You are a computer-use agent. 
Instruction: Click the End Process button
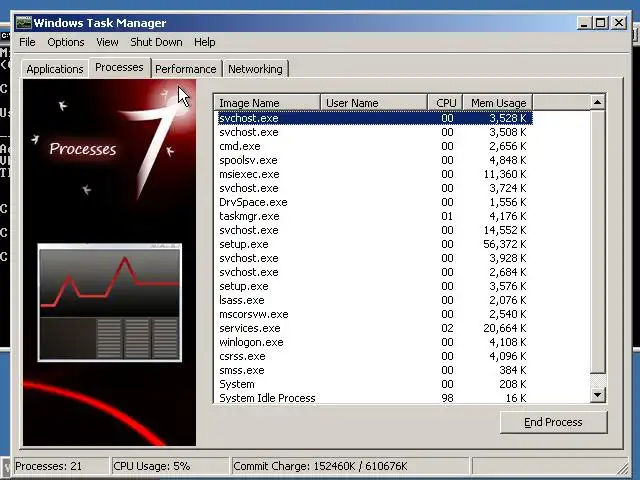[x=553, y=422]
